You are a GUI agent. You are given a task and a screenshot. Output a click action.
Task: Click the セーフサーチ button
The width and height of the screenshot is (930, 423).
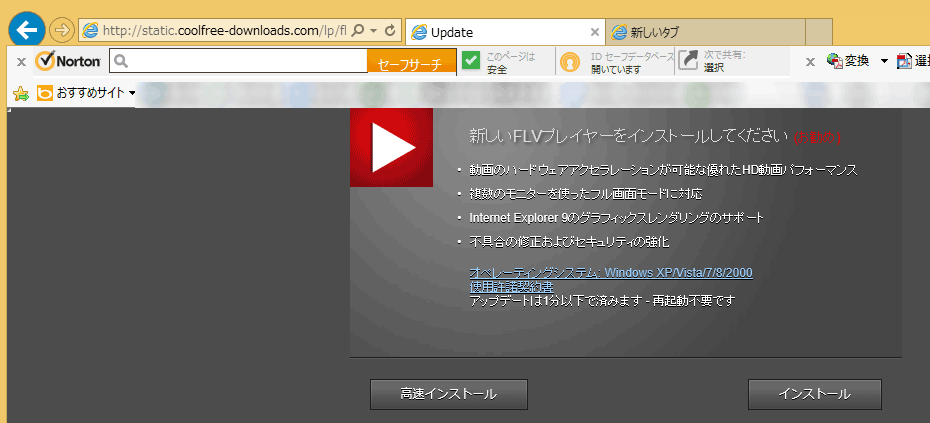(x=412, y=62)
